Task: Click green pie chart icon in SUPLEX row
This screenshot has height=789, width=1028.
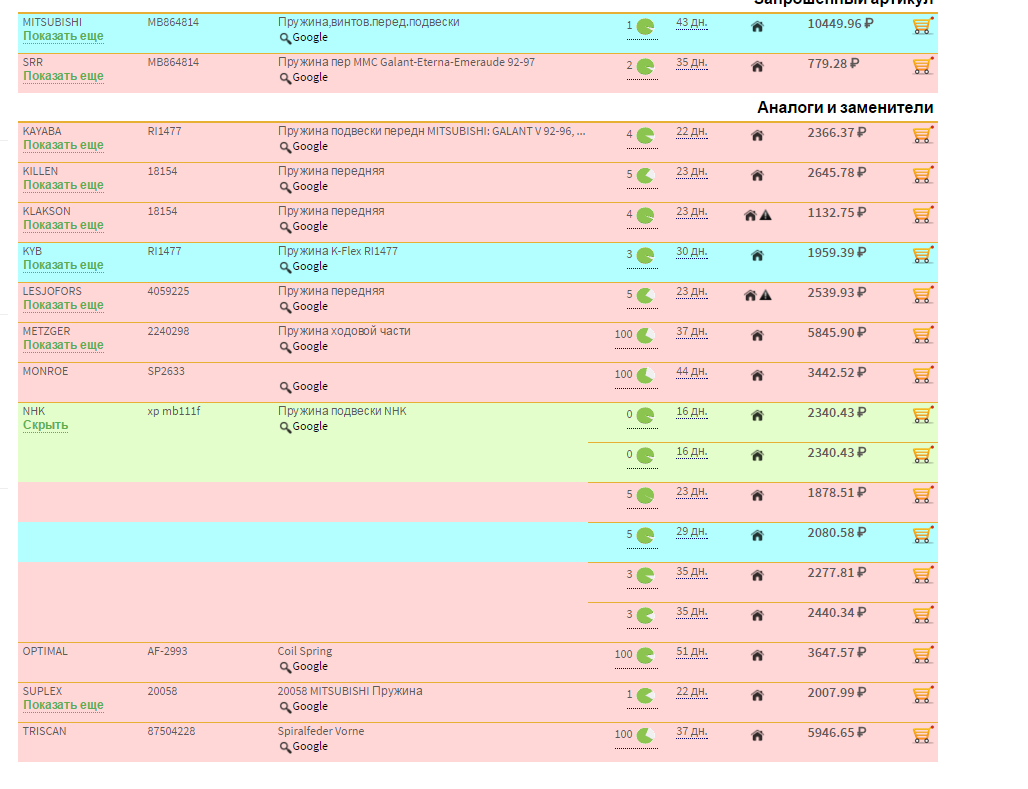Action: click(646, 696)
